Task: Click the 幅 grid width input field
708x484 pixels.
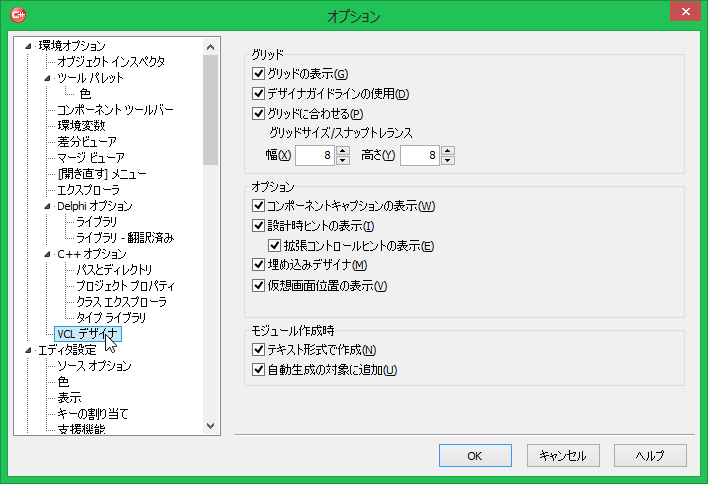Action: point(314,155)
